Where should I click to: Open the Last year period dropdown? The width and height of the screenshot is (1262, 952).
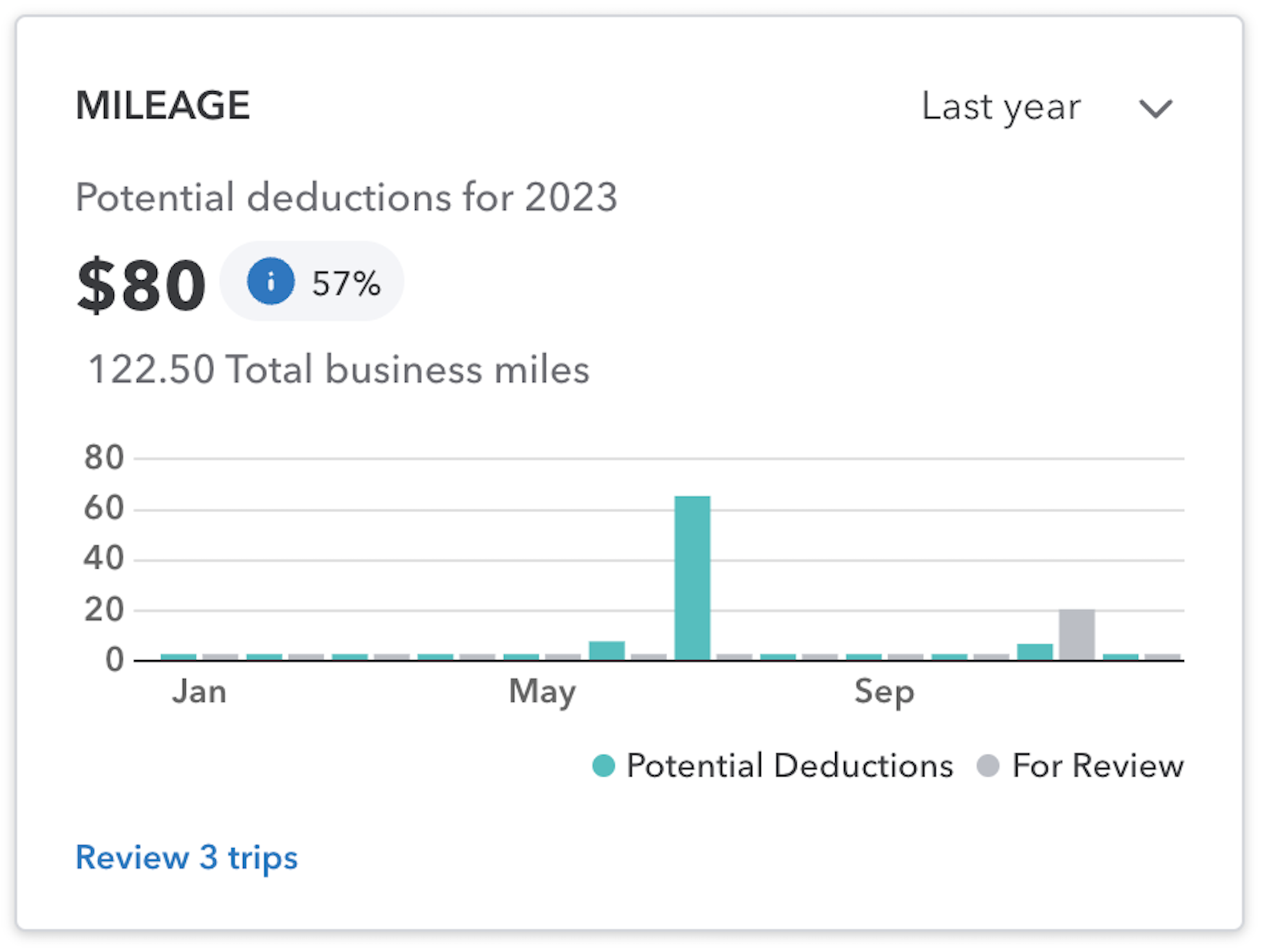[x=1047, y=107]
